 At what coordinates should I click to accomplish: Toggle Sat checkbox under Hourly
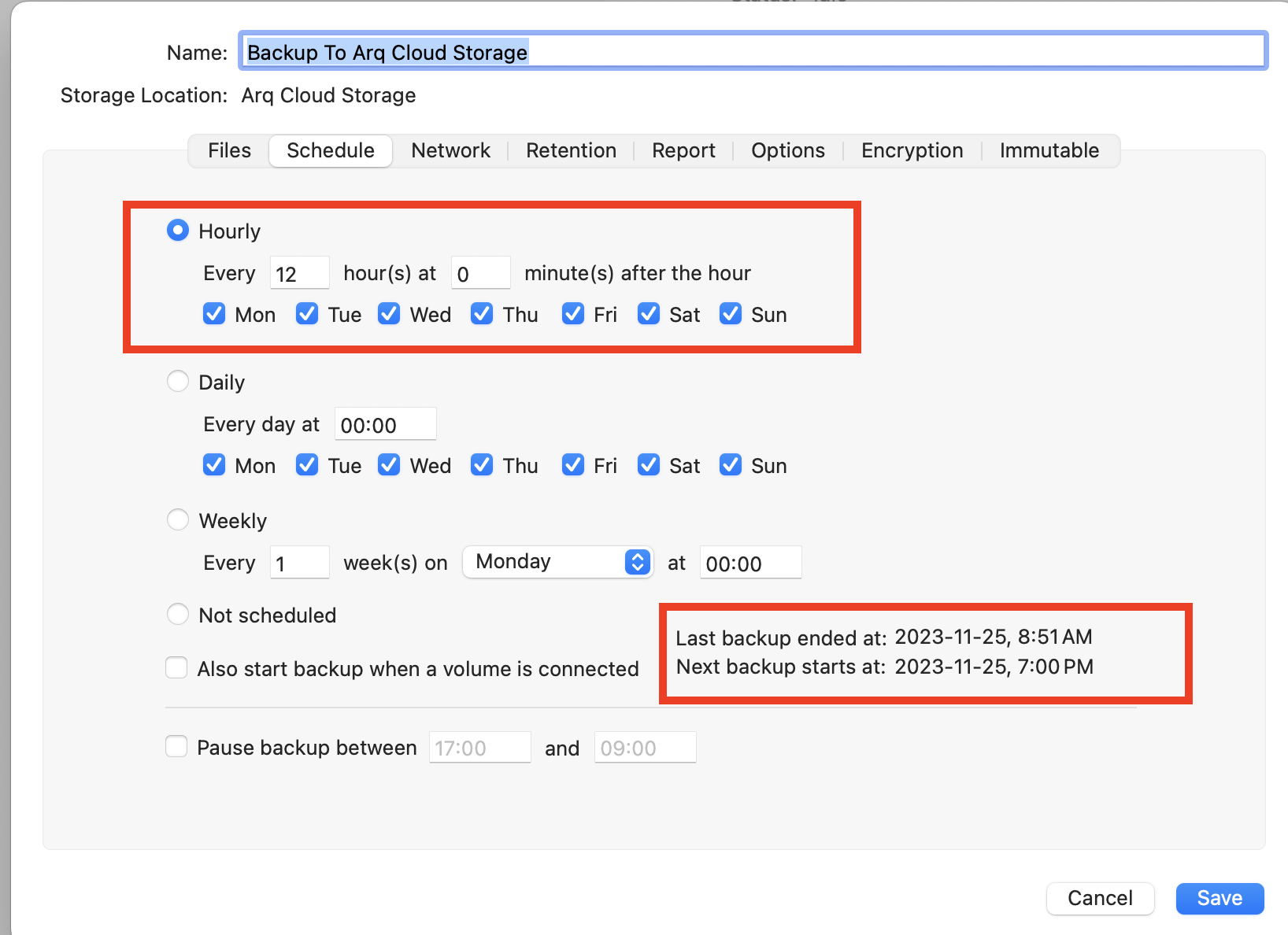click(x=649, y=314)
